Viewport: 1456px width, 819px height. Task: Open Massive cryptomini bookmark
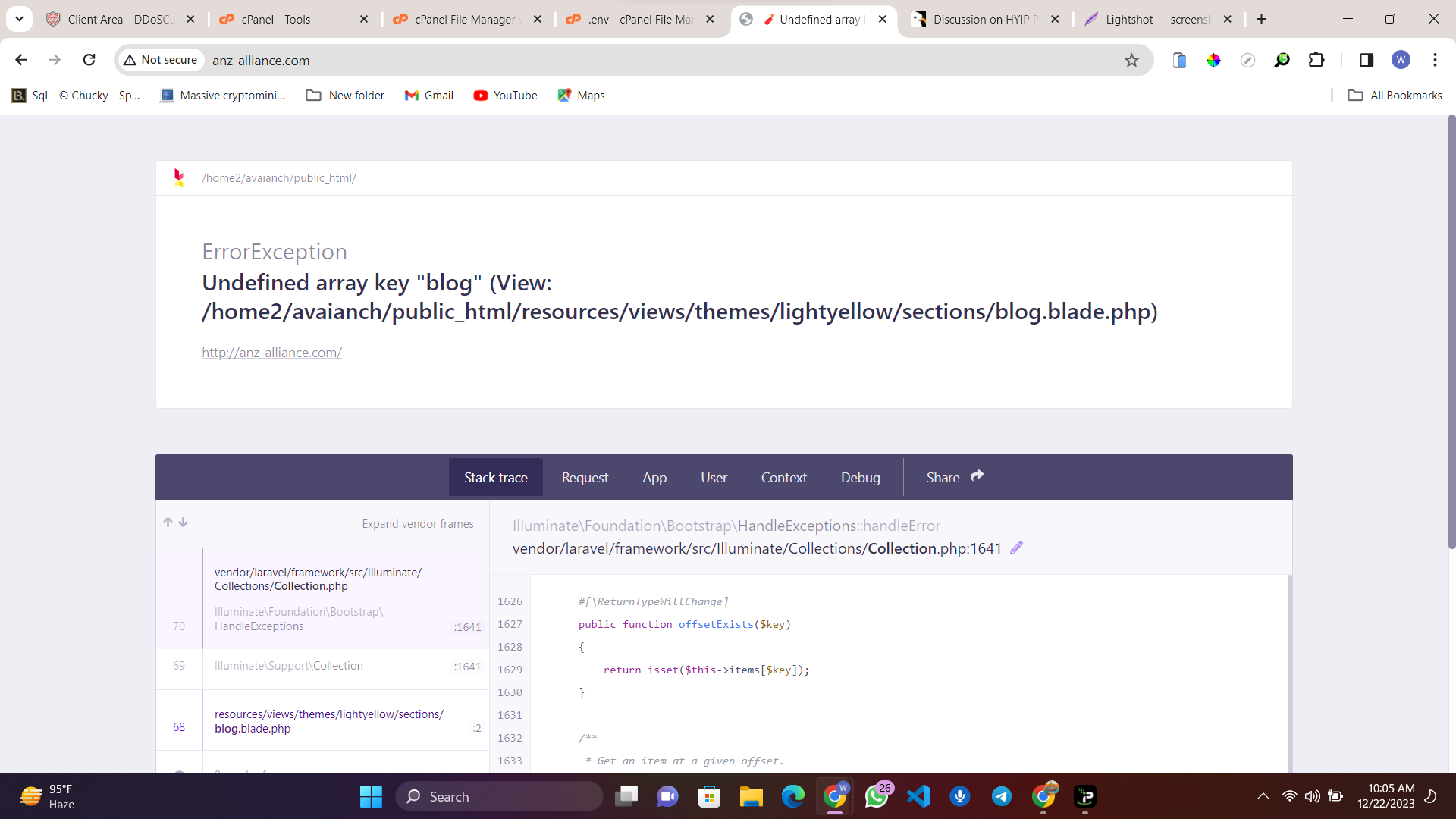pos(223,96)
